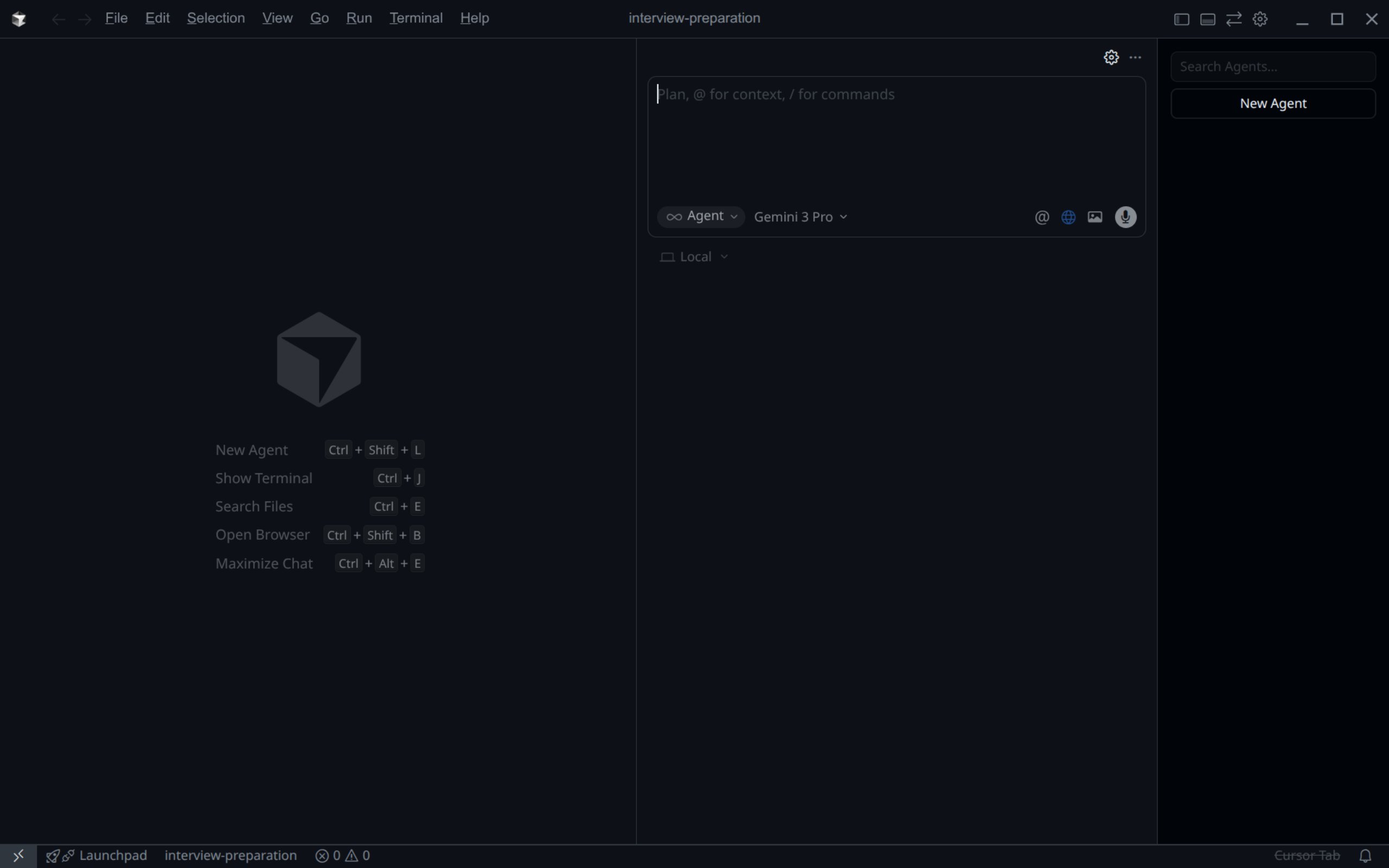Start voice input with the microphone icon
1389x868 pixels.
click(x=1124, y=216)
